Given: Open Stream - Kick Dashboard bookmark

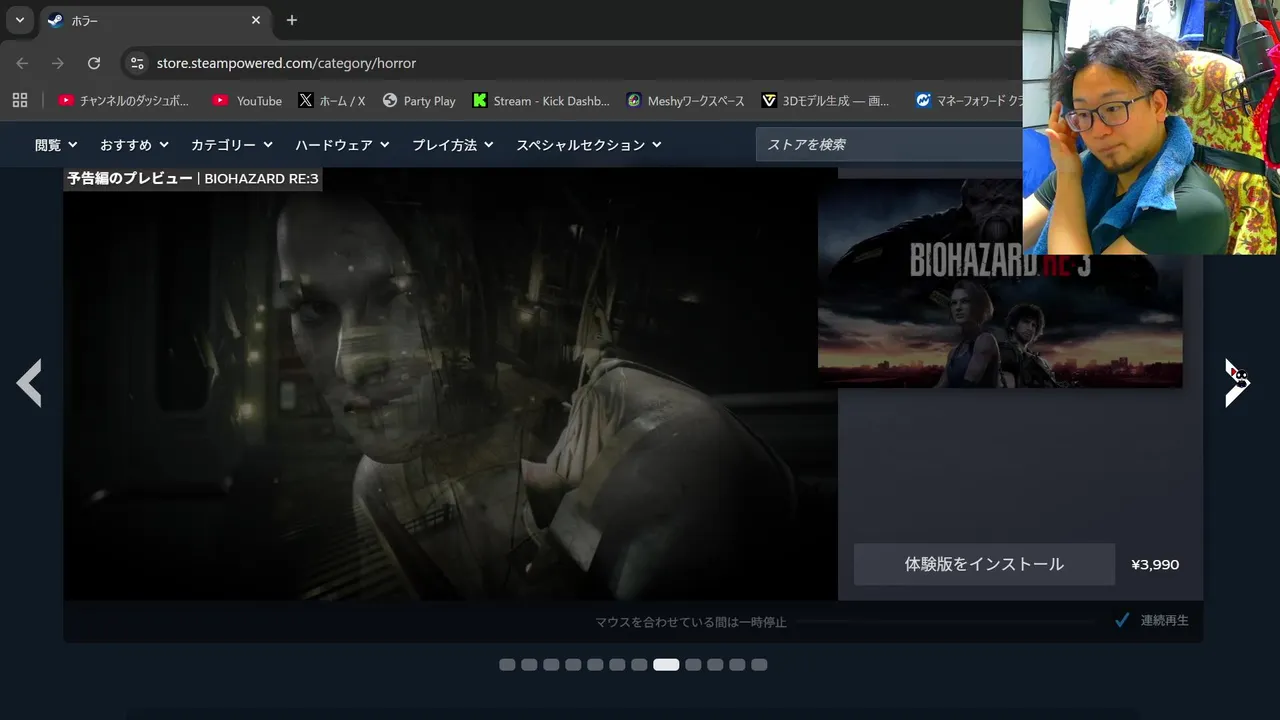Looking at the screenshot, I should tap(541, 101).
